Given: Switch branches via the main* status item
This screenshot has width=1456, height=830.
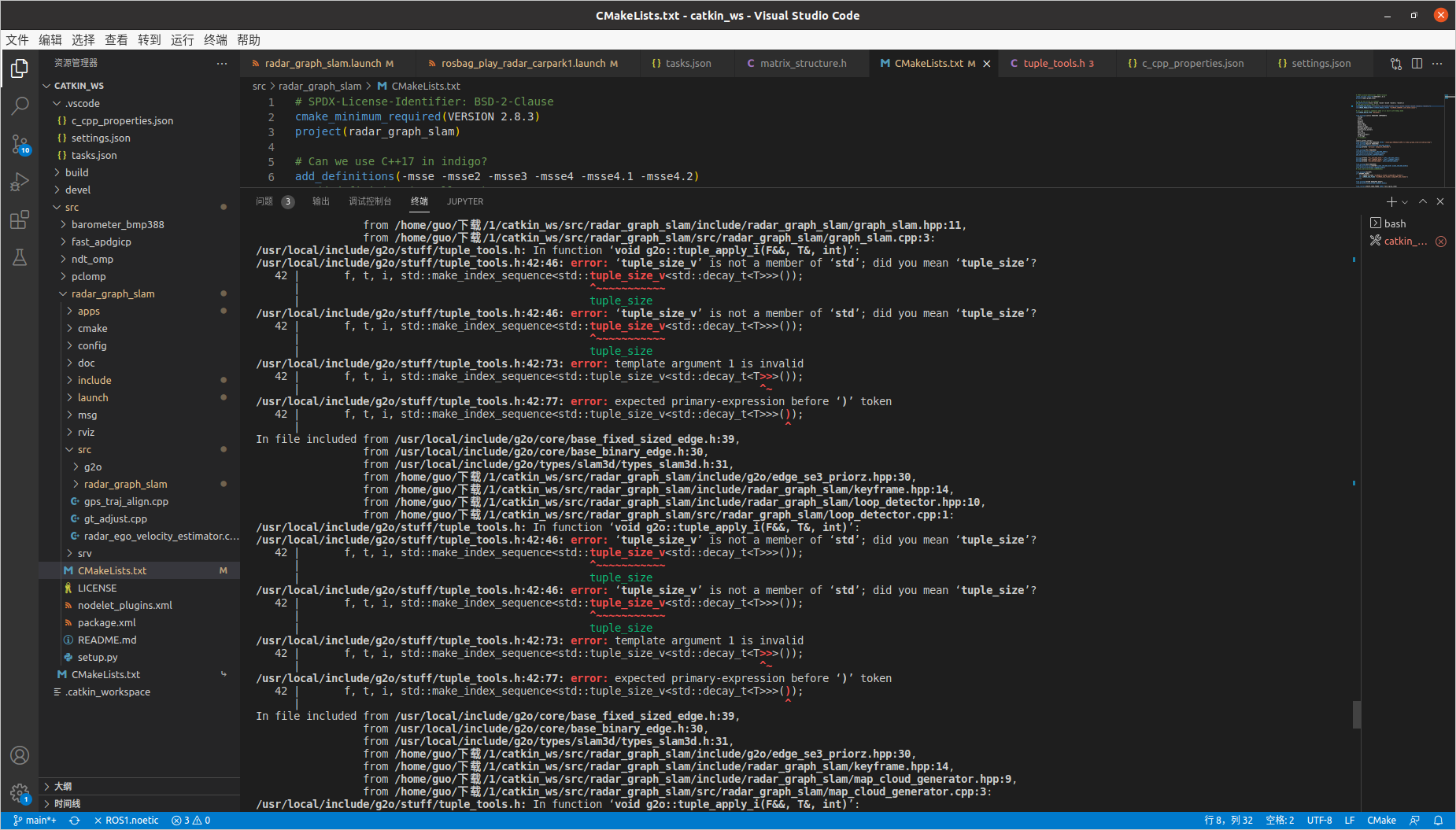Looking at the screenshot, I should pyautogui.click(x=35, y=820).
